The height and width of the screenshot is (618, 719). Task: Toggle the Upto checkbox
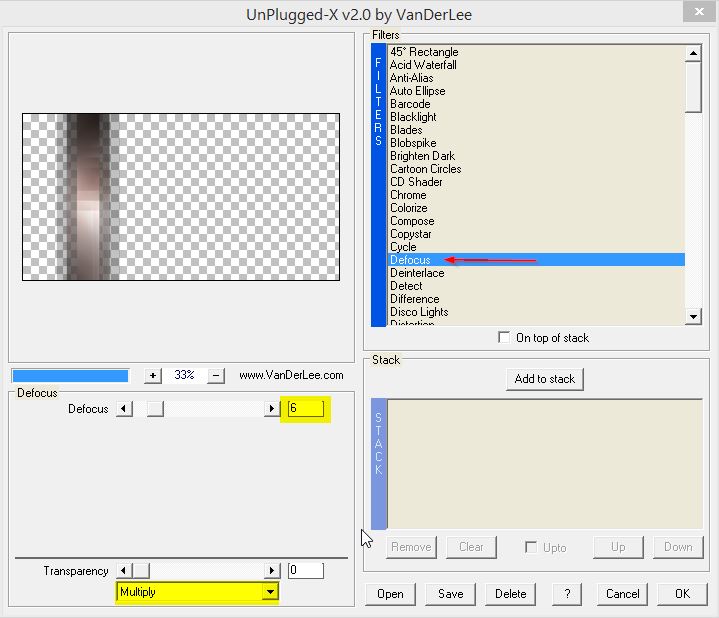[531, 547]
